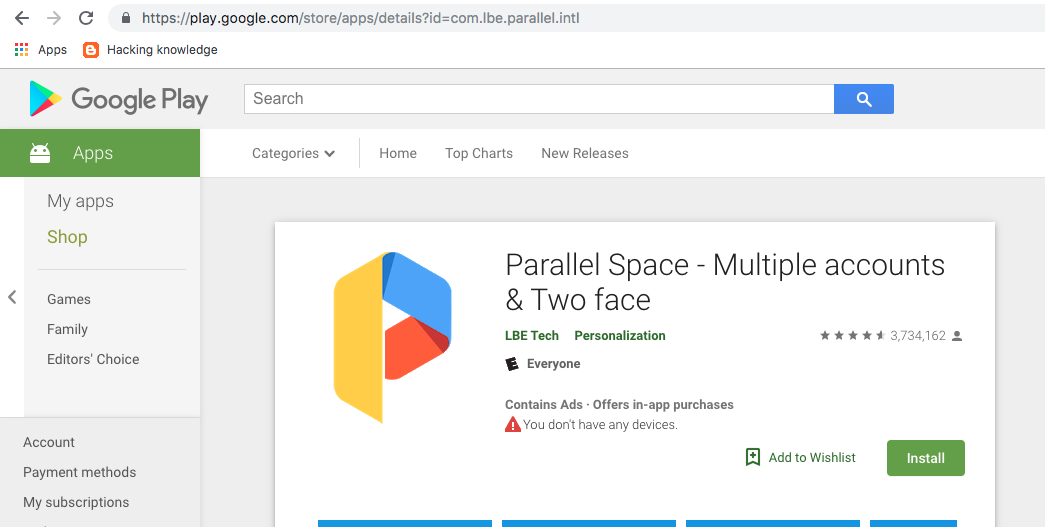
Task: Open Family category link
Action: 67,329
